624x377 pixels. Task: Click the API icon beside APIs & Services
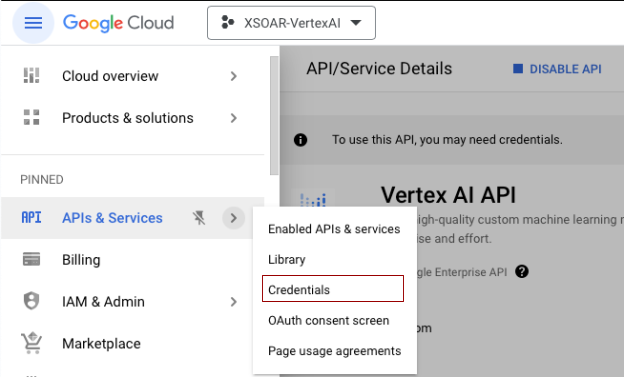pyautogui.click(x=31, y=218)
